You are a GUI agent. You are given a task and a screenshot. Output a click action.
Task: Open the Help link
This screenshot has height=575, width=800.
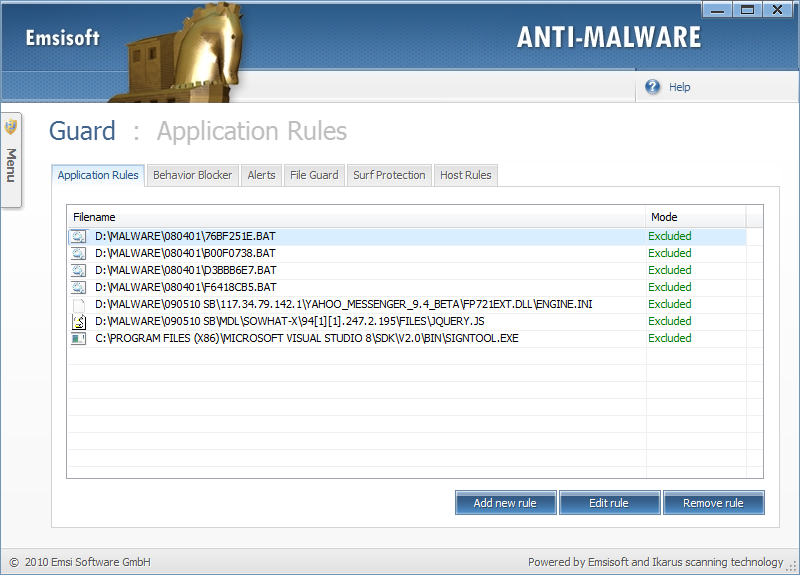(680, 87)
